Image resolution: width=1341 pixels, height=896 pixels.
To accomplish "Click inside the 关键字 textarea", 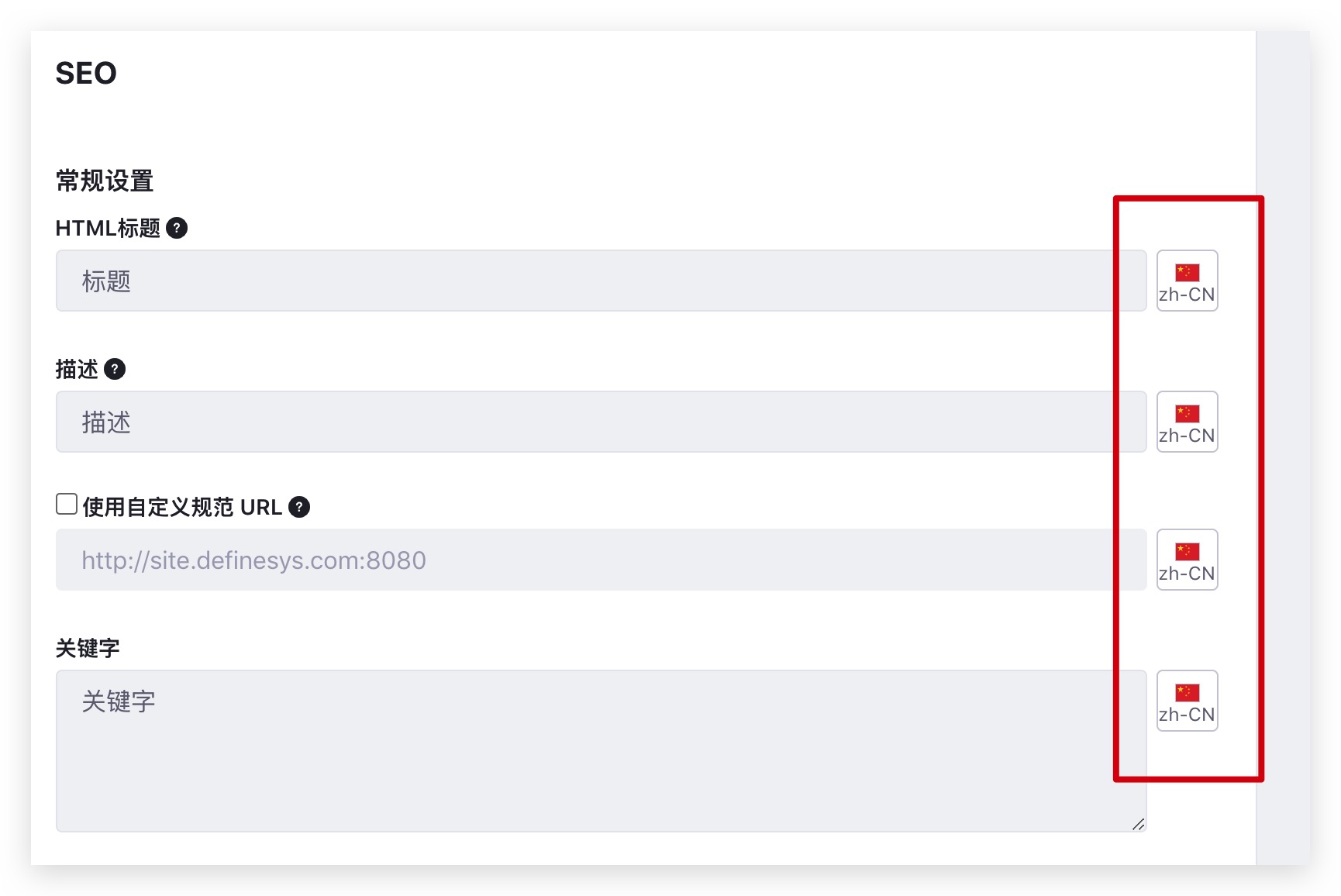I will [x=601, y=751].
